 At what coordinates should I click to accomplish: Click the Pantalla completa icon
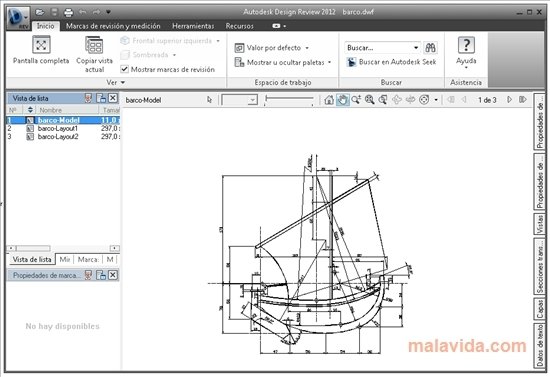coord(41,45)
